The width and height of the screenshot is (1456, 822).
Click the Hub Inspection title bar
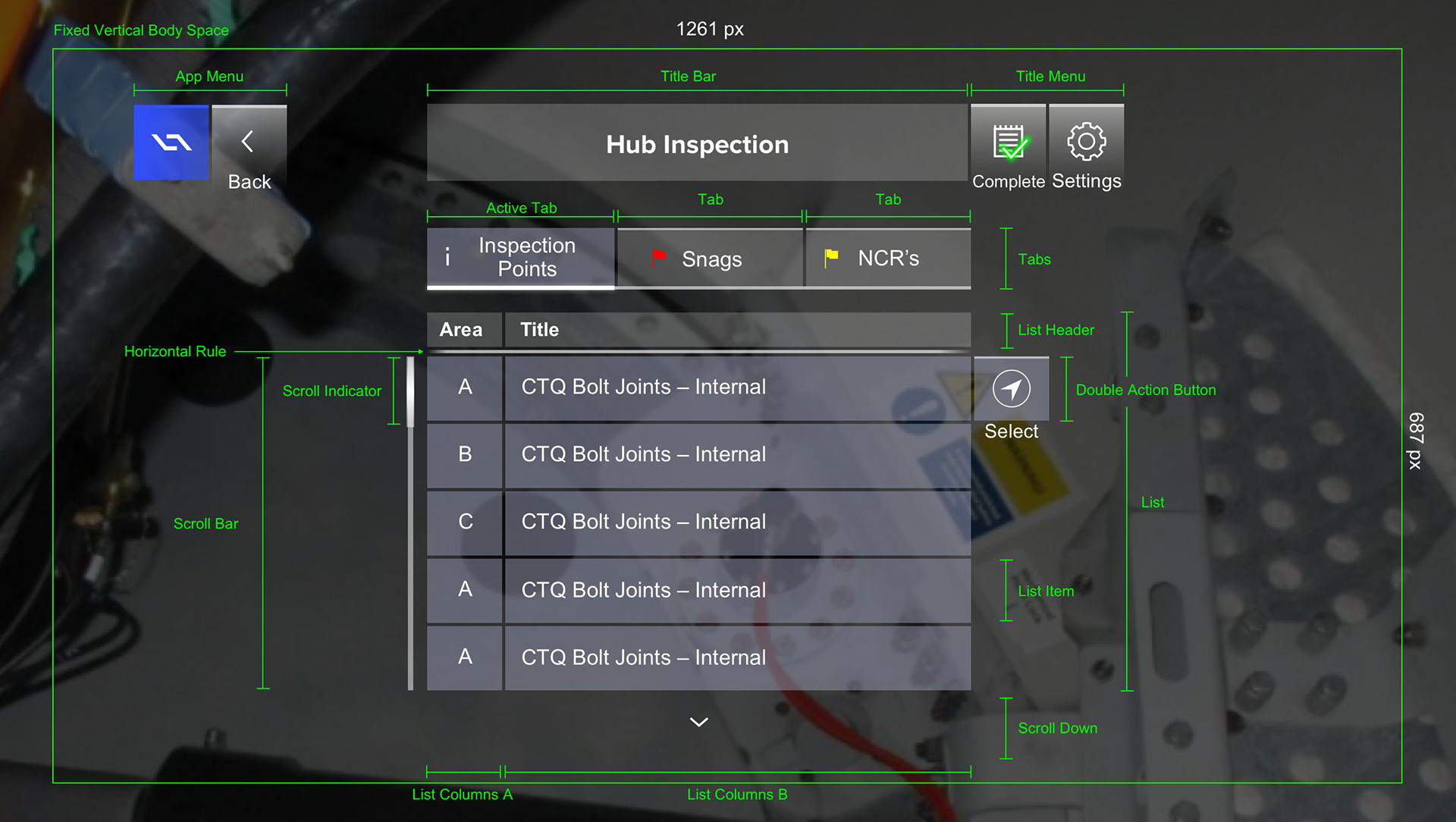(697, 144)
